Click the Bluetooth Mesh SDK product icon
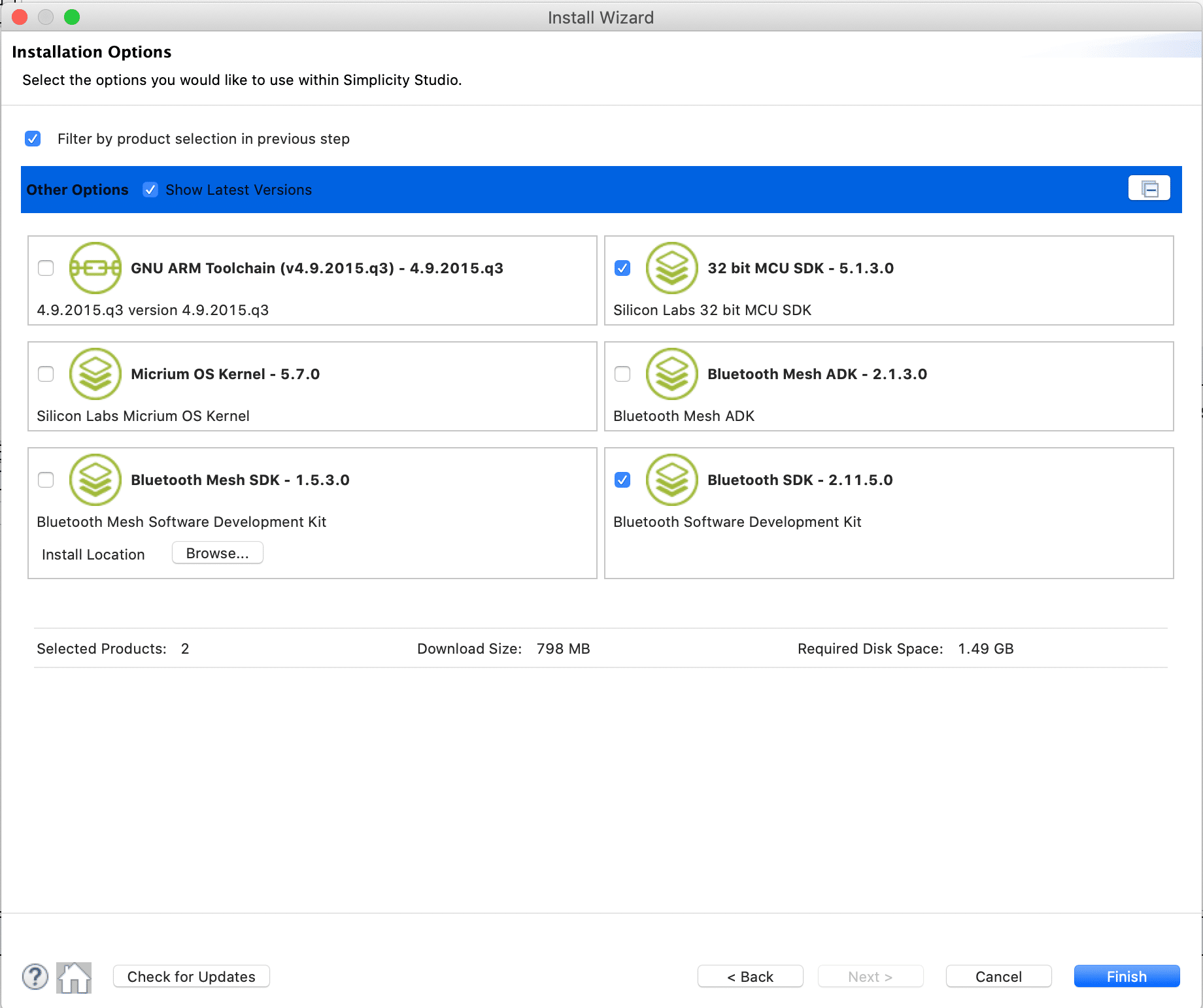Viewport: 1203px width, 1008px height. tap(95, 480)
